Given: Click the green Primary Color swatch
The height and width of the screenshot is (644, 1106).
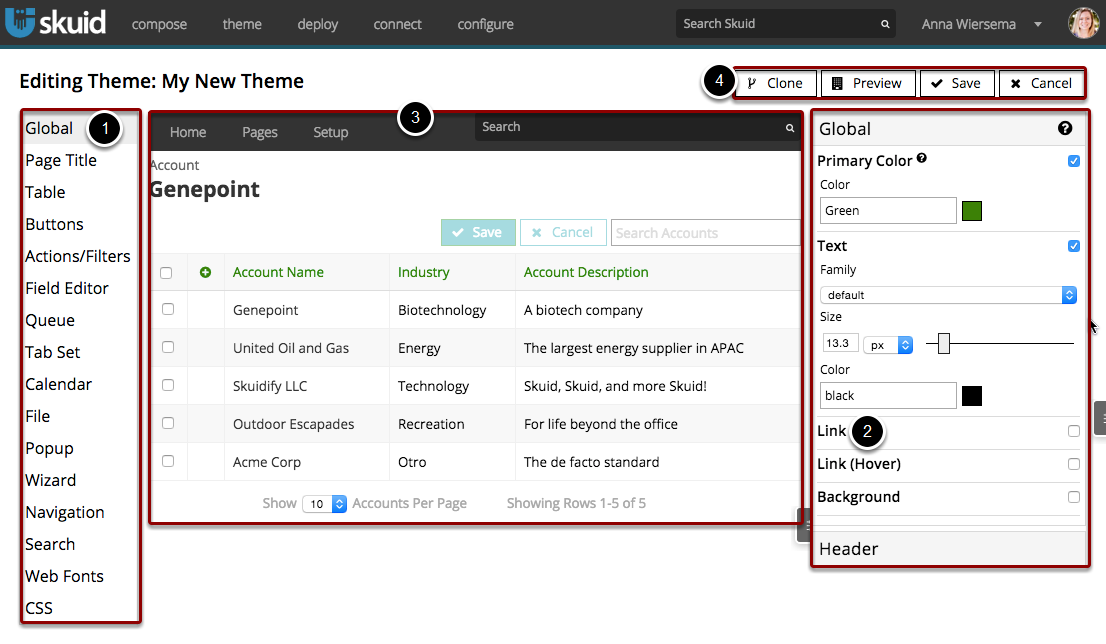Looking at the screenshot, I should [x=972, y=211].
